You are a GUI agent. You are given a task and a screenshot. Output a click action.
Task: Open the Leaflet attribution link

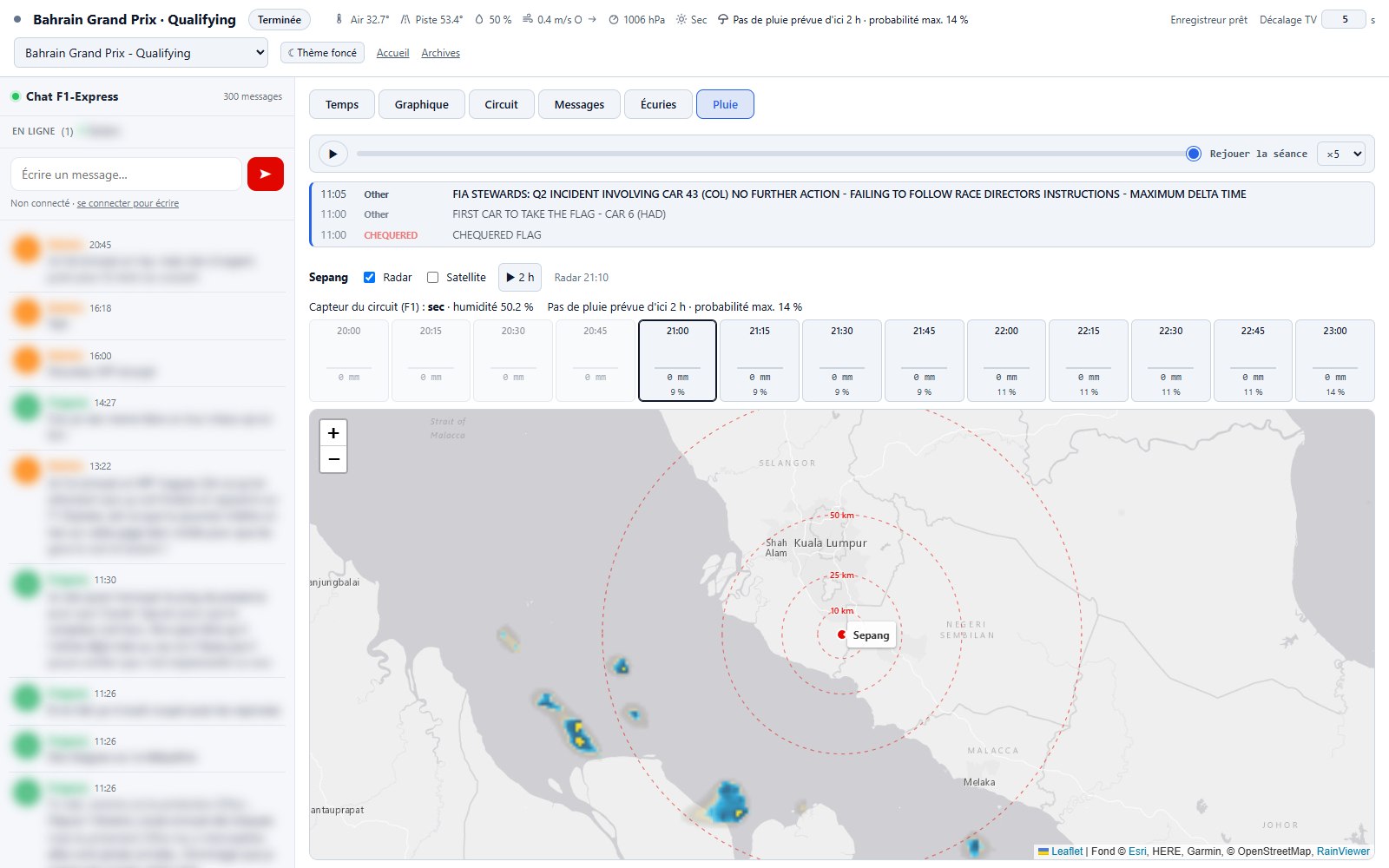(x=1061, y=852)
